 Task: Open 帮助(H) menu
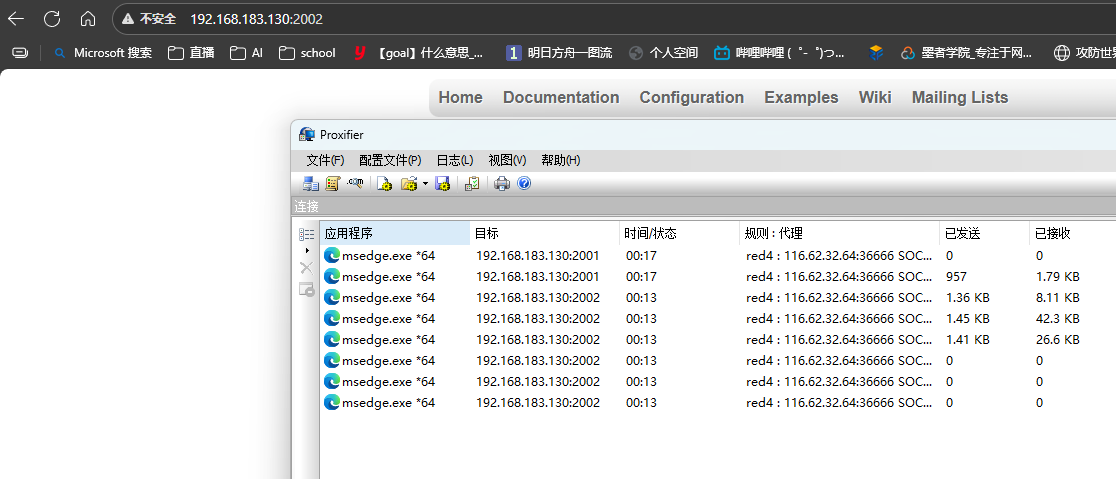pos(561,160)
